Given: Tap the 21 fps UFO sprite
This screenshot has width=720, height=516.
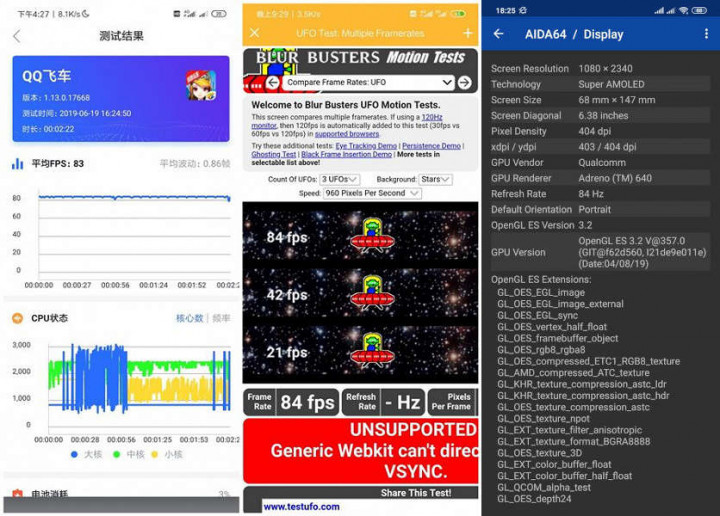Looking at the screenshot, I should (x=372, y=351).
